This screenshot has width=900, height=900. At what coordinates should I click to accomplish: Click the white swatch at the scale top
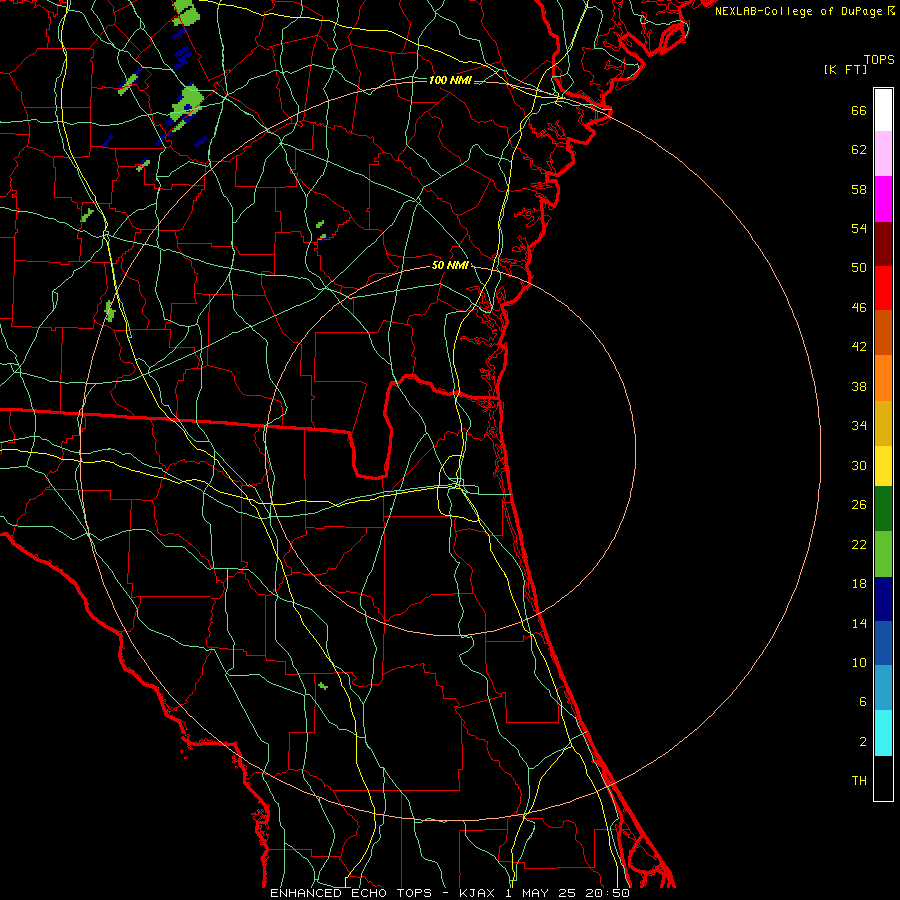coord(883,110)
